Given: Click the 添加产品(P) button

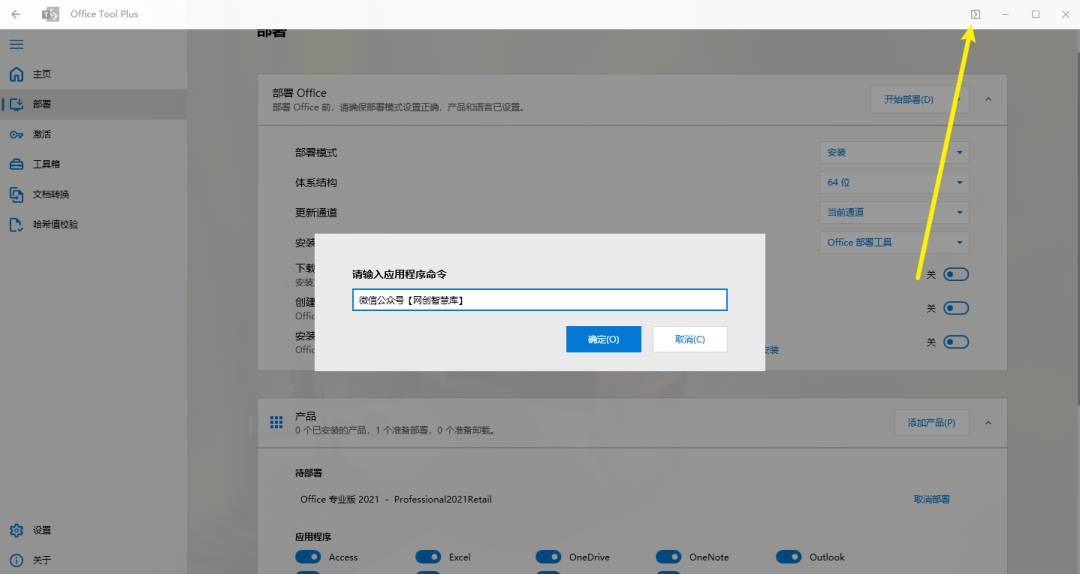Looking at the screenshot, I should coord(931,422).
